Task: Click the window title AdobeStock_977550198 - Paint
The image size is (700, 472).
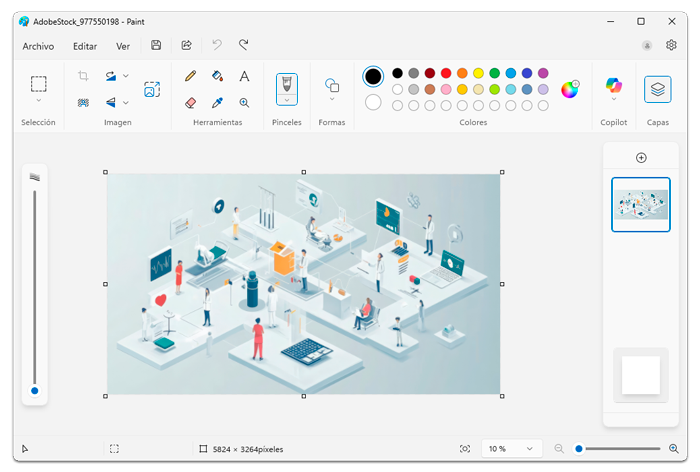Action: pos(89,21)
